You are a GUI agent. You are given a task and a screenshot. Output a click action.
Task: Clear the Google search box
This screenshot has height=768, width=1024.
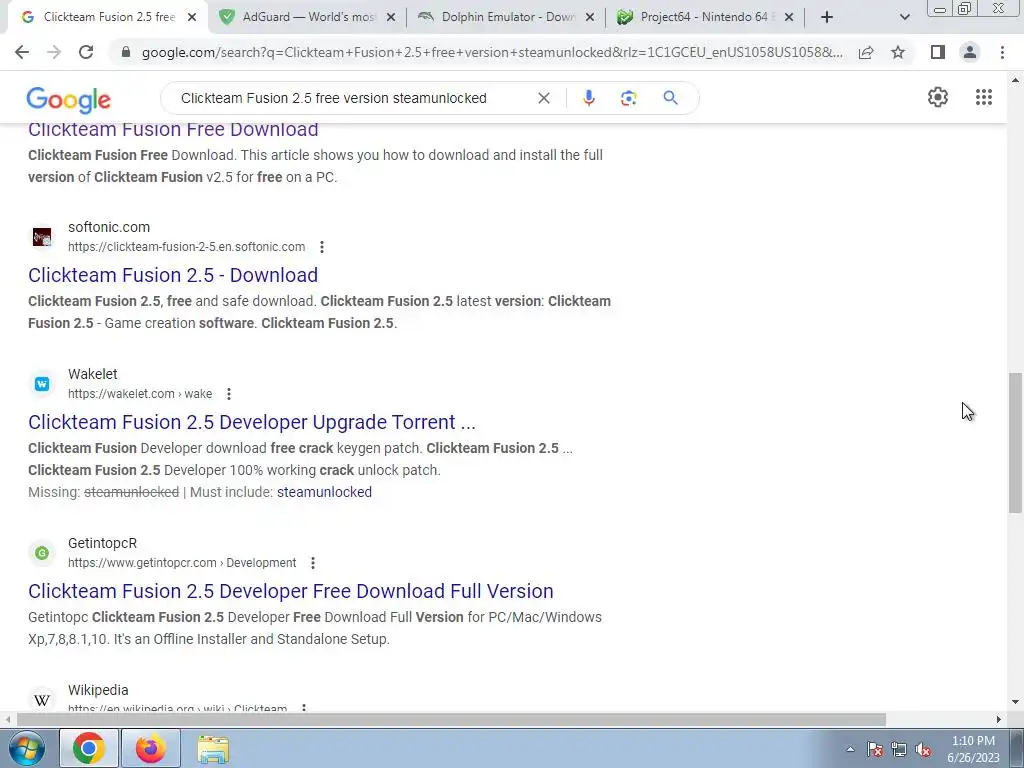pyautogui.click(x=543, y=98)
